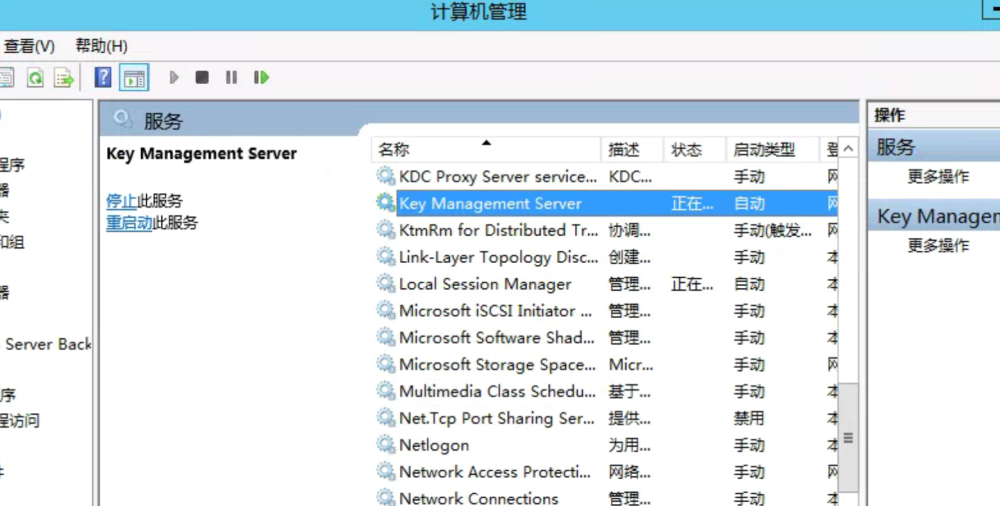Select the Network Connections service
The height and width of the screenshot is (506, 1000).
point(605,497)
